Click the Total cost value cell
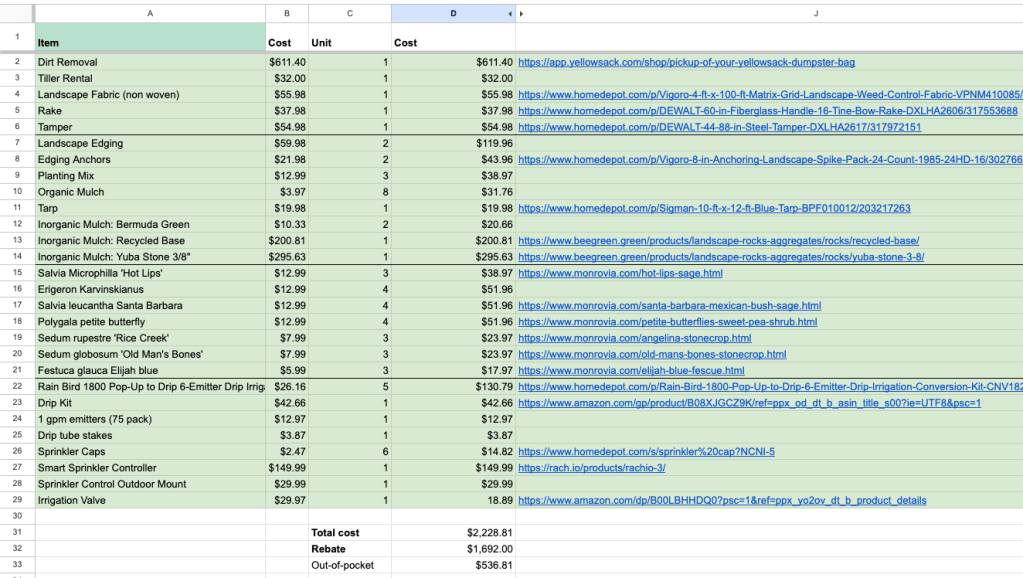The height and width of the screenshot is (578, 1023). (453, 533)
